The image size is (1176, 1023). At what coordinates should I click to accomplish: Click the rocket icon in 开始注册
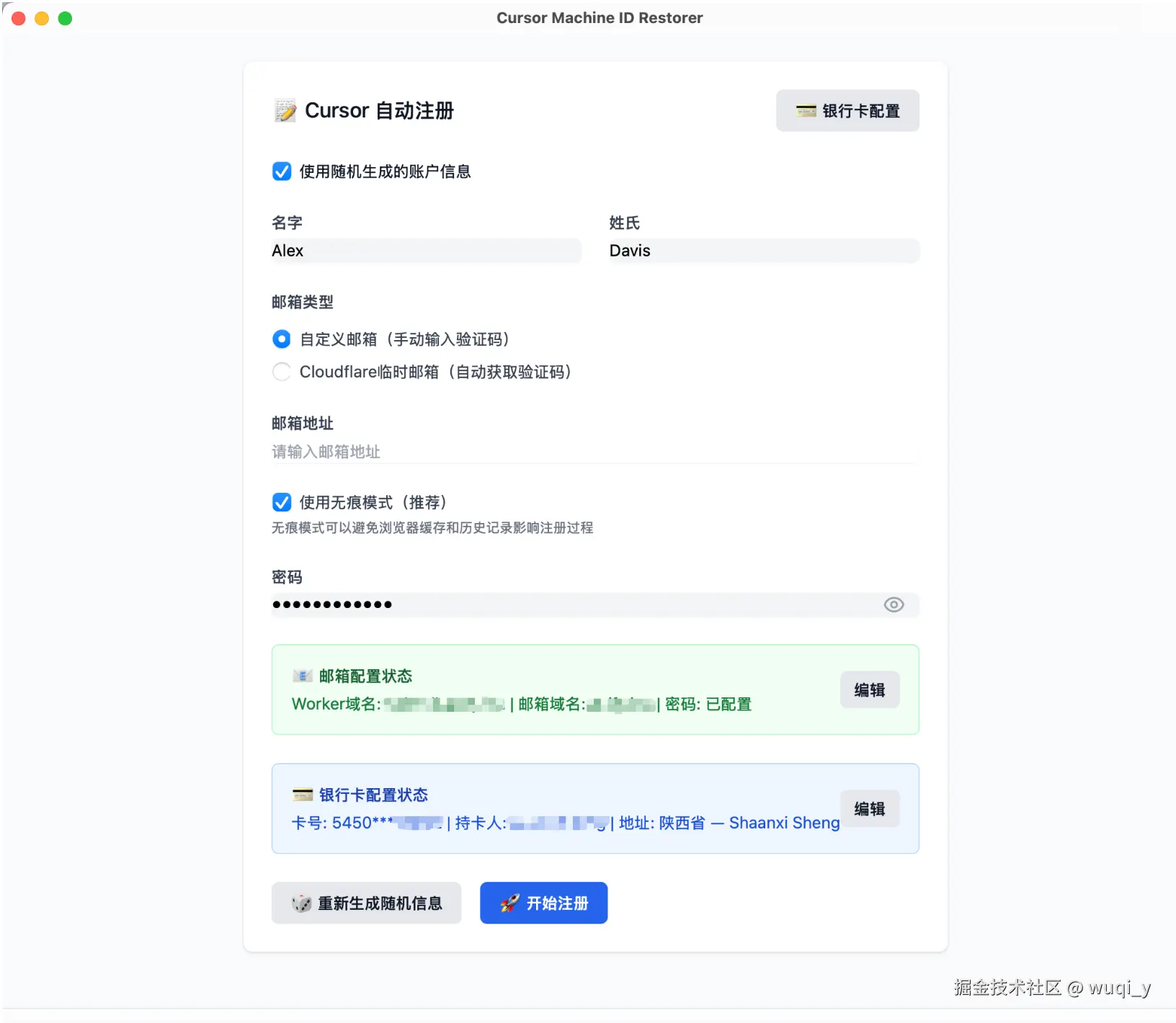(x=510, y=903)
